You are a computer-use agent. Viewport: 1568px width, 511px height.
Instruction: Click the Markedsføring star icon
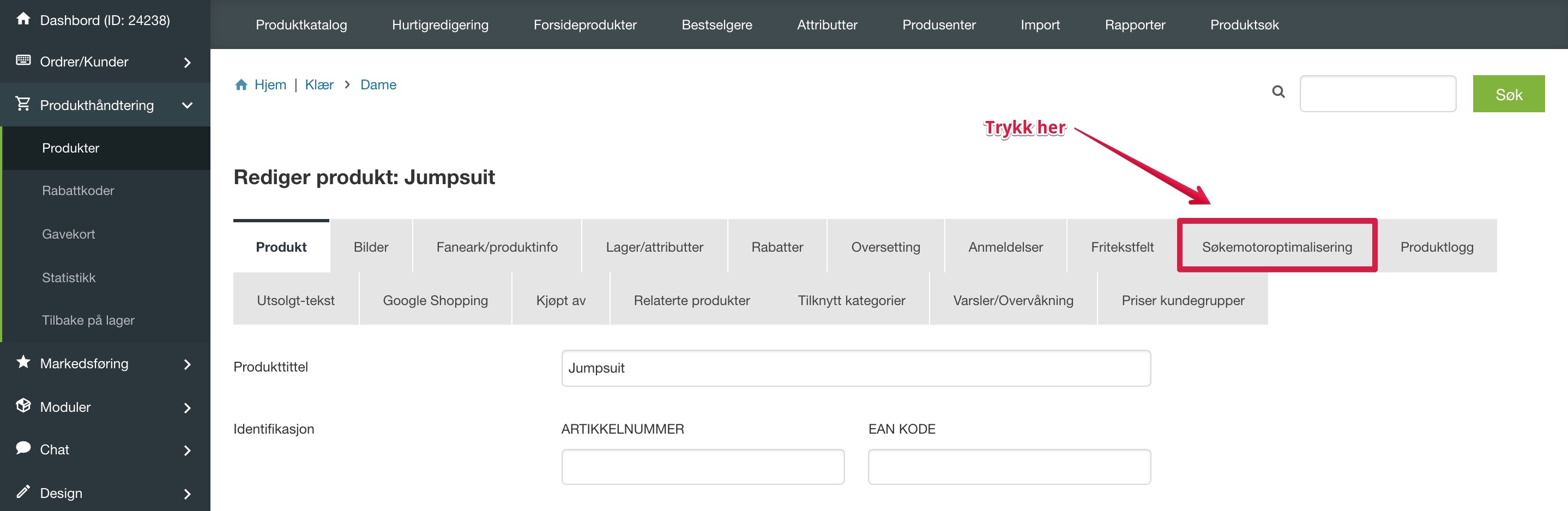point(23,362)
